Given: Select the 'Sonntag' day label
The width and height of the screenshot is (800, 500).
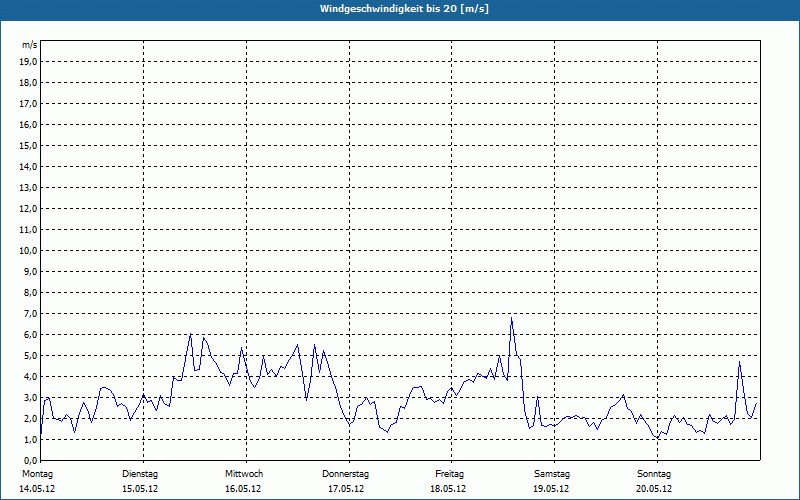Looking at the screenshot, I should tap(654, 474).
